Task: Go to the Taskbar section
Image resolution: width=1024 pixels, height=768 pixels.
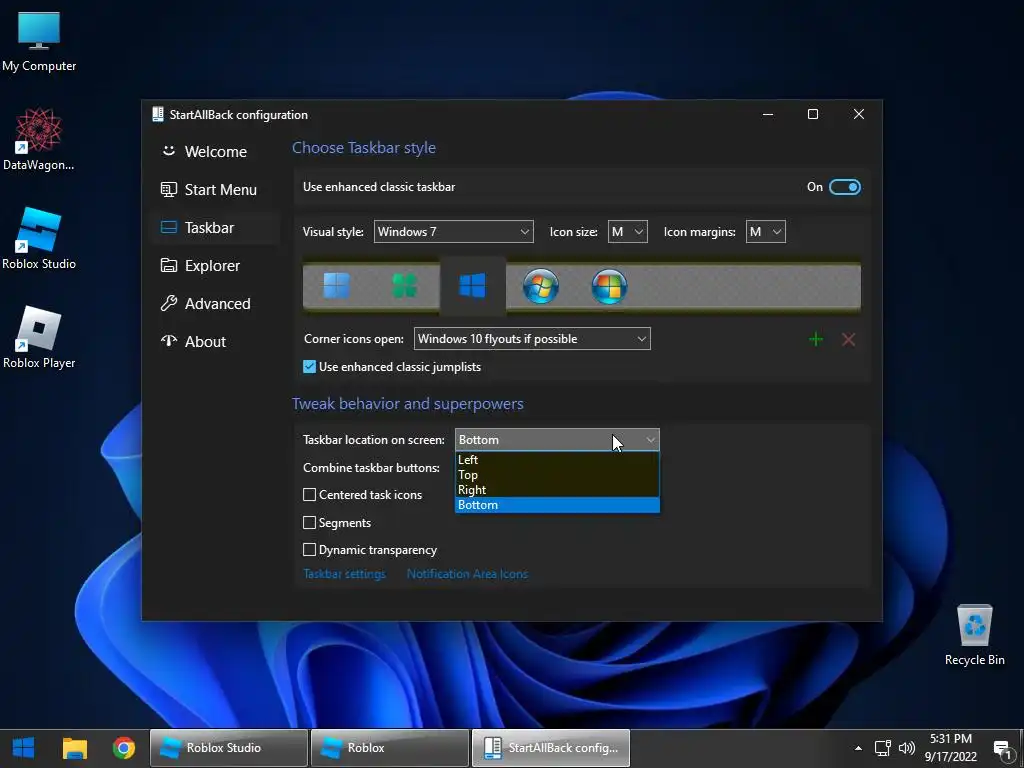Action: pos(215,227)
